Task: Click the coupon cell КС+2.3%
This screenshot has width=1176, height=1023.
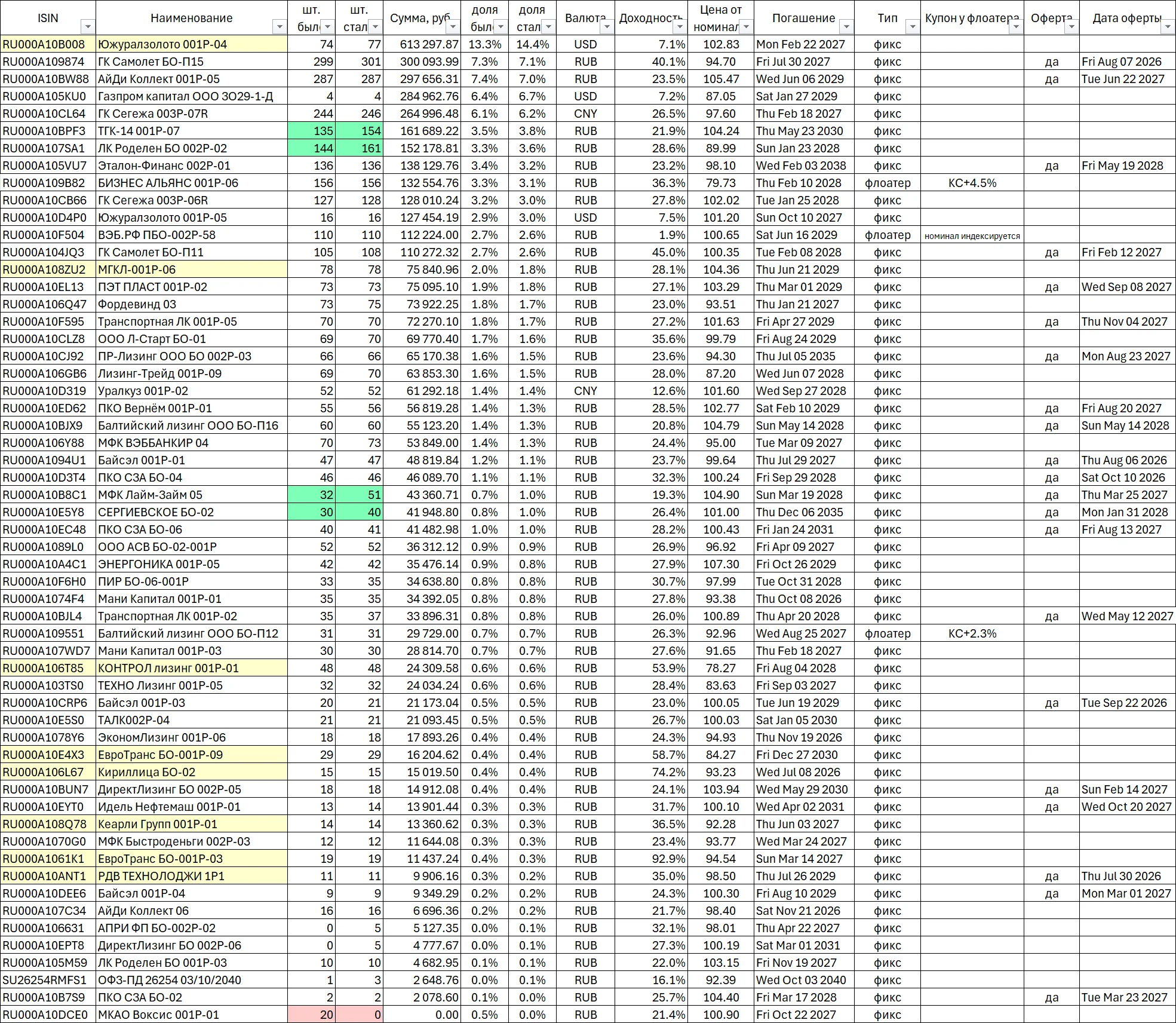Action: point(972,633)
